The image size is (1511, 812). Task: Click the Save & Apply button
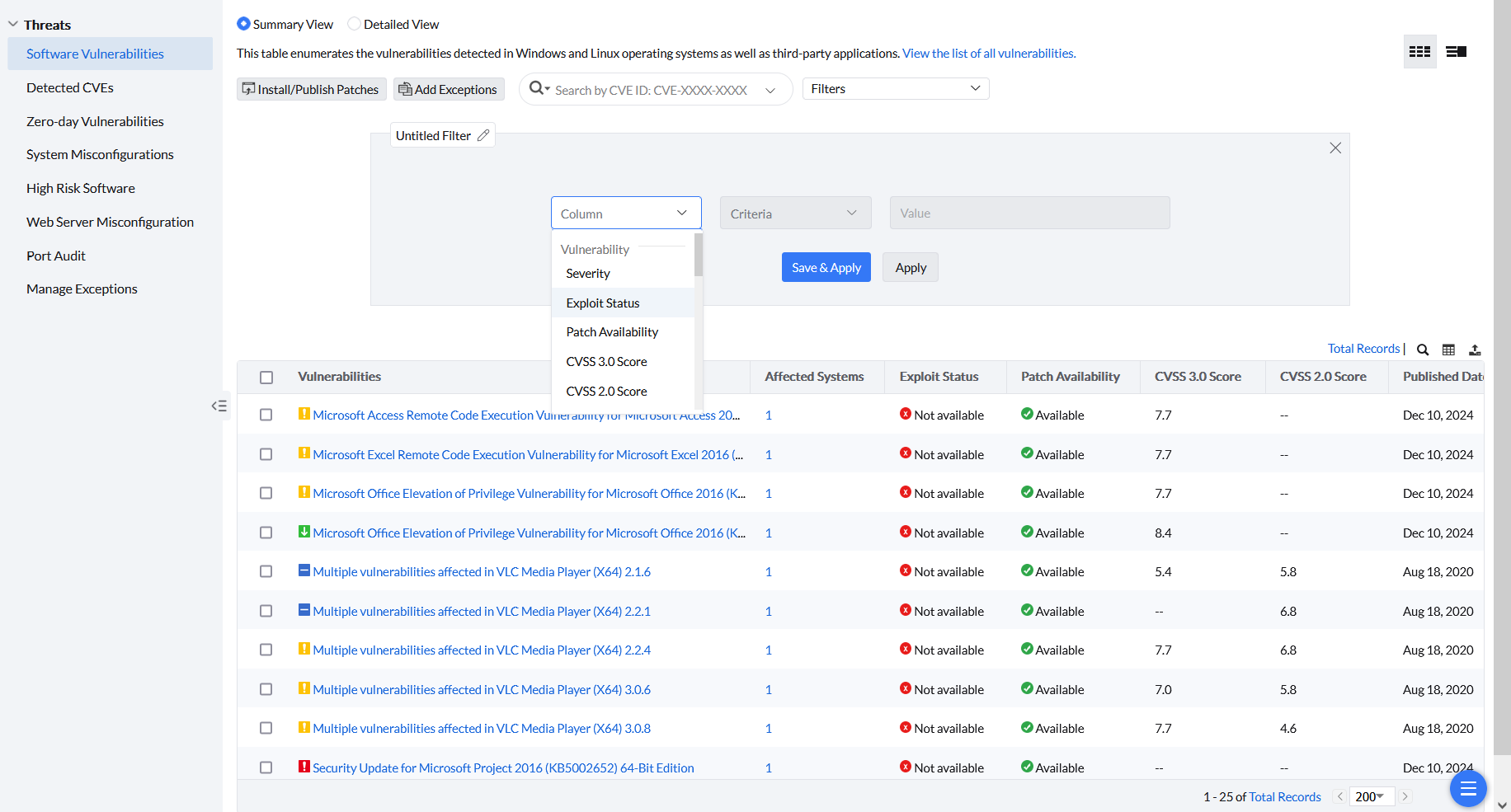[x=826, y=268]
